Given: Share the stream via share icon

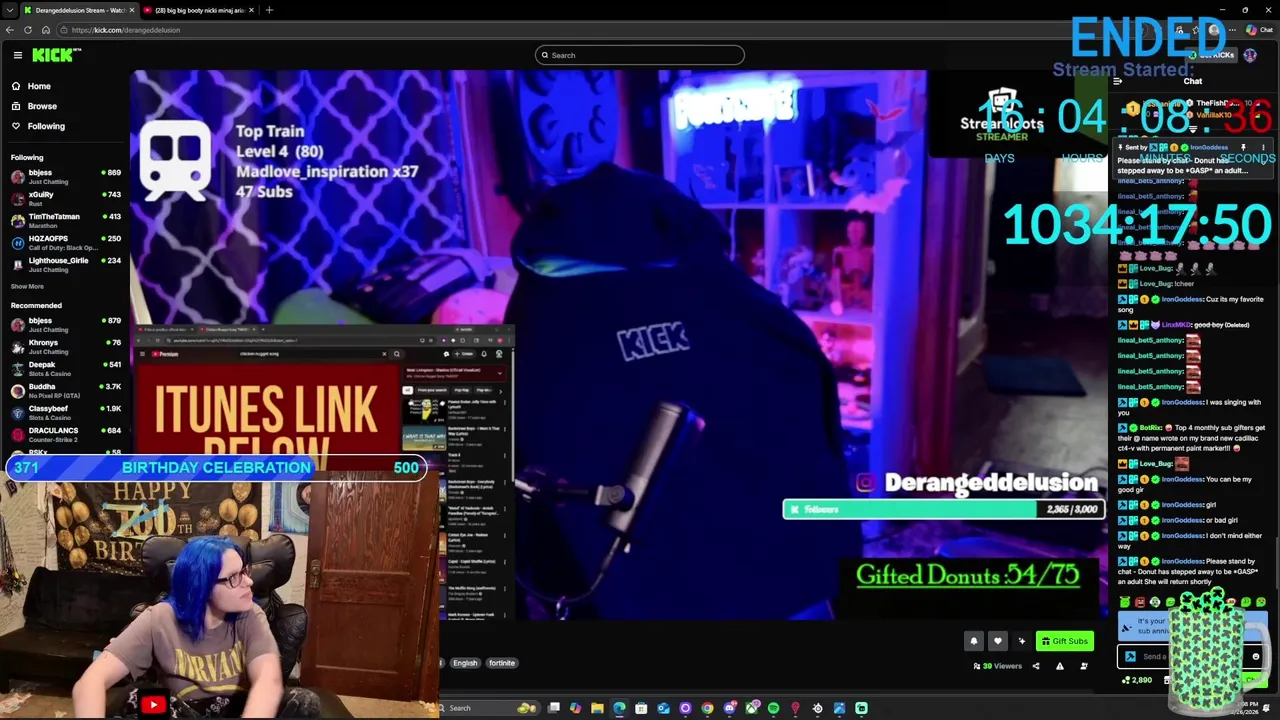Looking at the screenshot, I should (1035, 666).
